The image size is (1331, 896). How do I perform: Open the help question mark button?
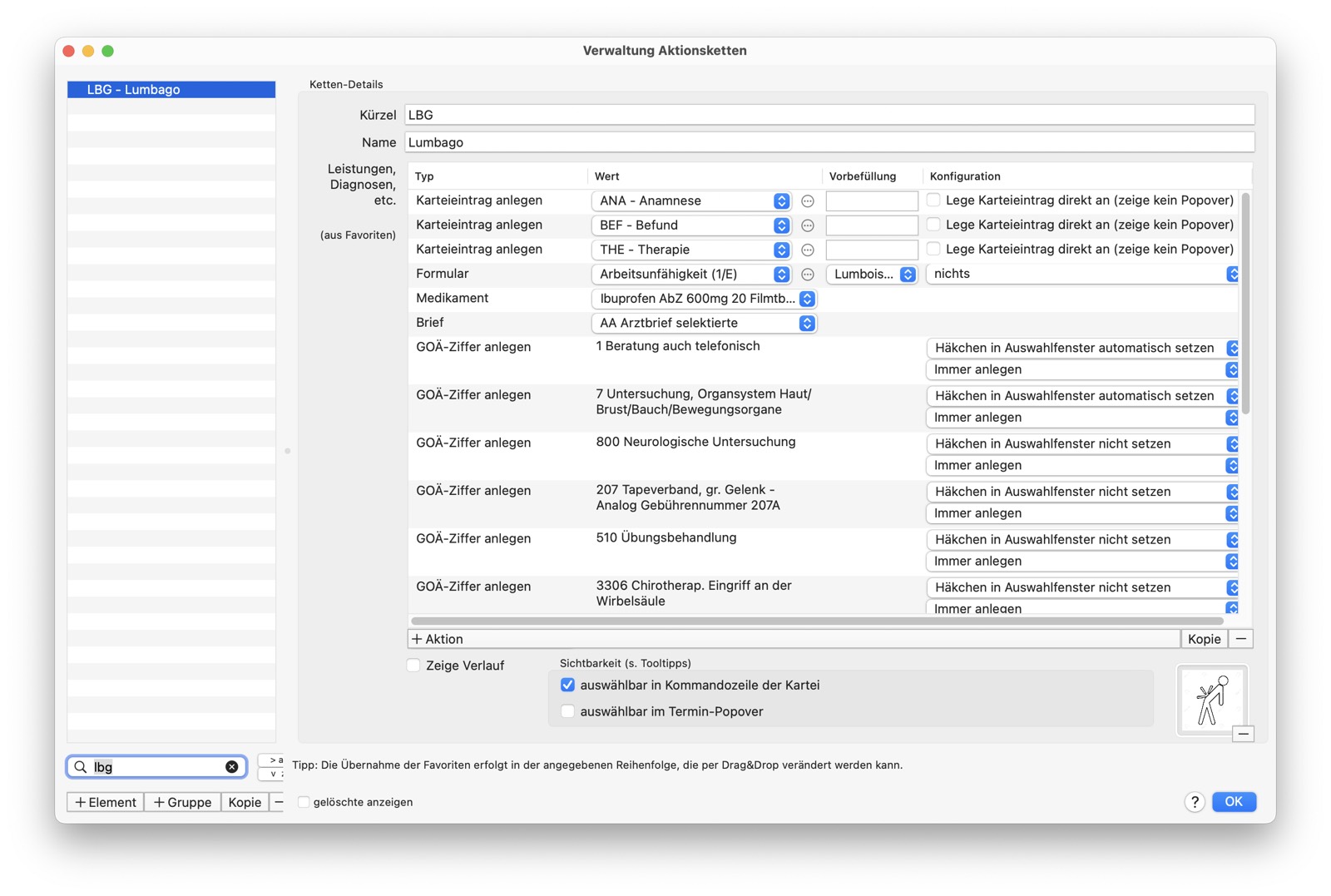pos(1195,802)
